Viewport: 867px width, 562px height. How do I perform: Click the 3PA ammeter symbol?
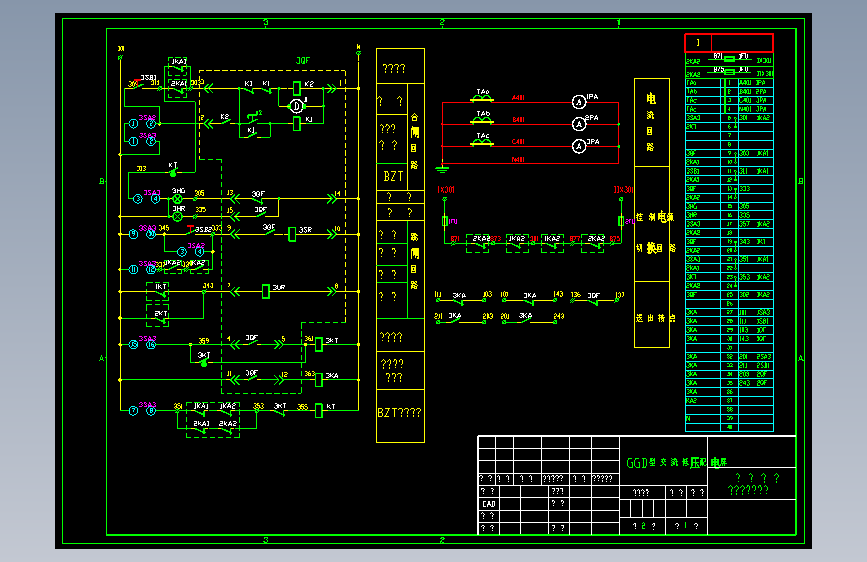click(578, 146)
